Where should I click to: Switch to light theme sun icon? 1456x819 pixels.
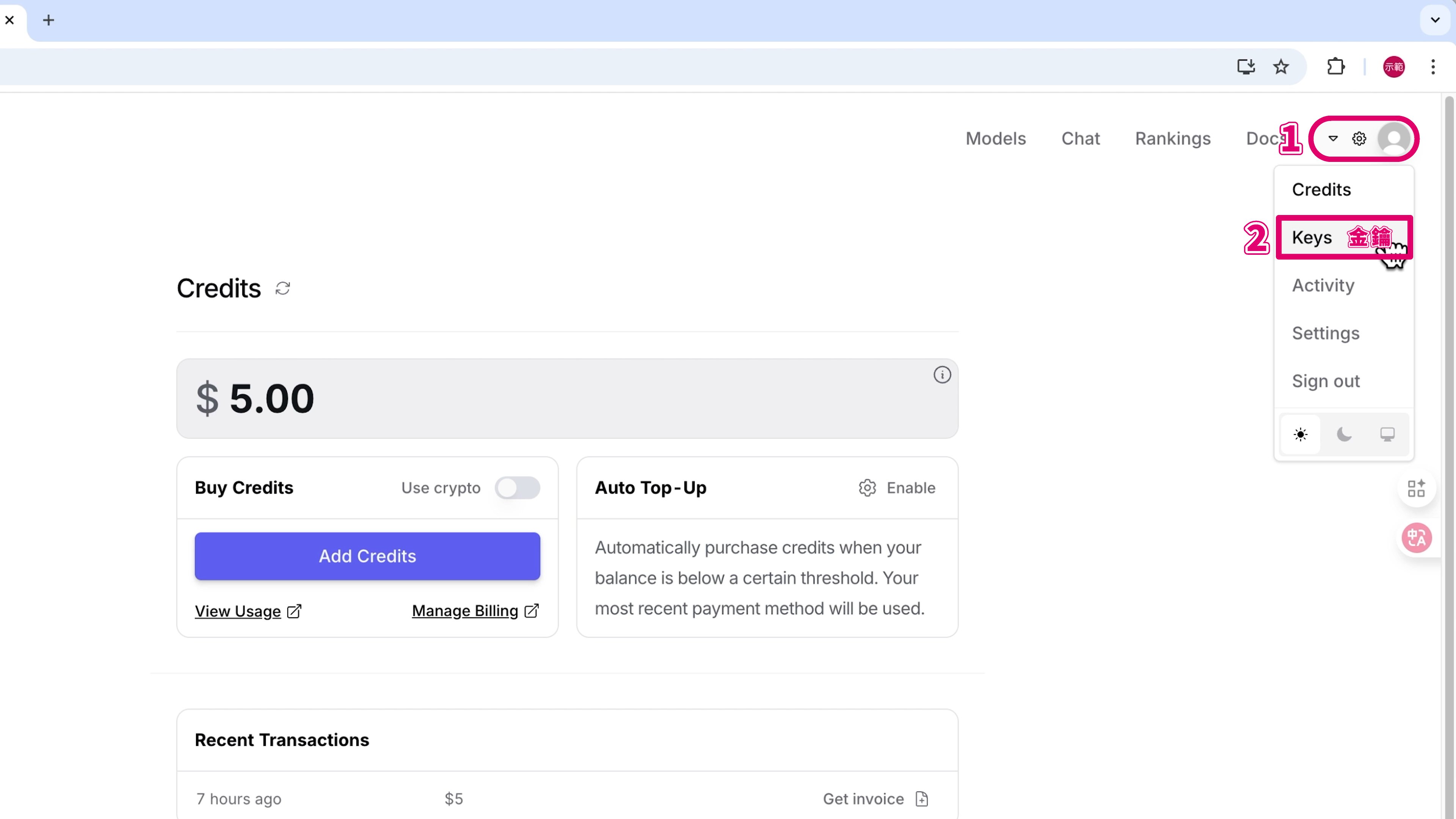tap(1300, 434)
